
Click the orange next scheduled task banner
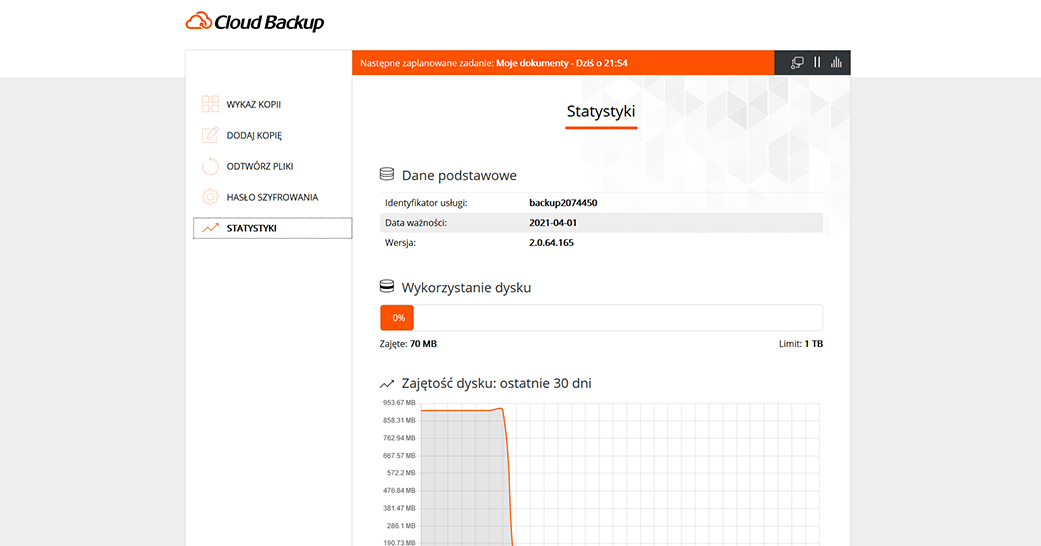tap(563, 63)
